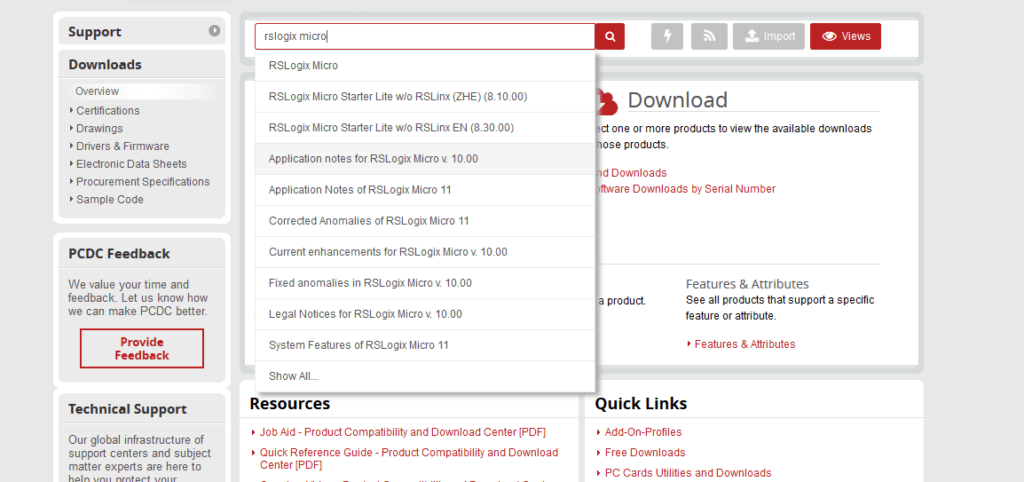Open the RSS feed button
This screenshot has height=482, width=1024.
(x=709, y=37)
